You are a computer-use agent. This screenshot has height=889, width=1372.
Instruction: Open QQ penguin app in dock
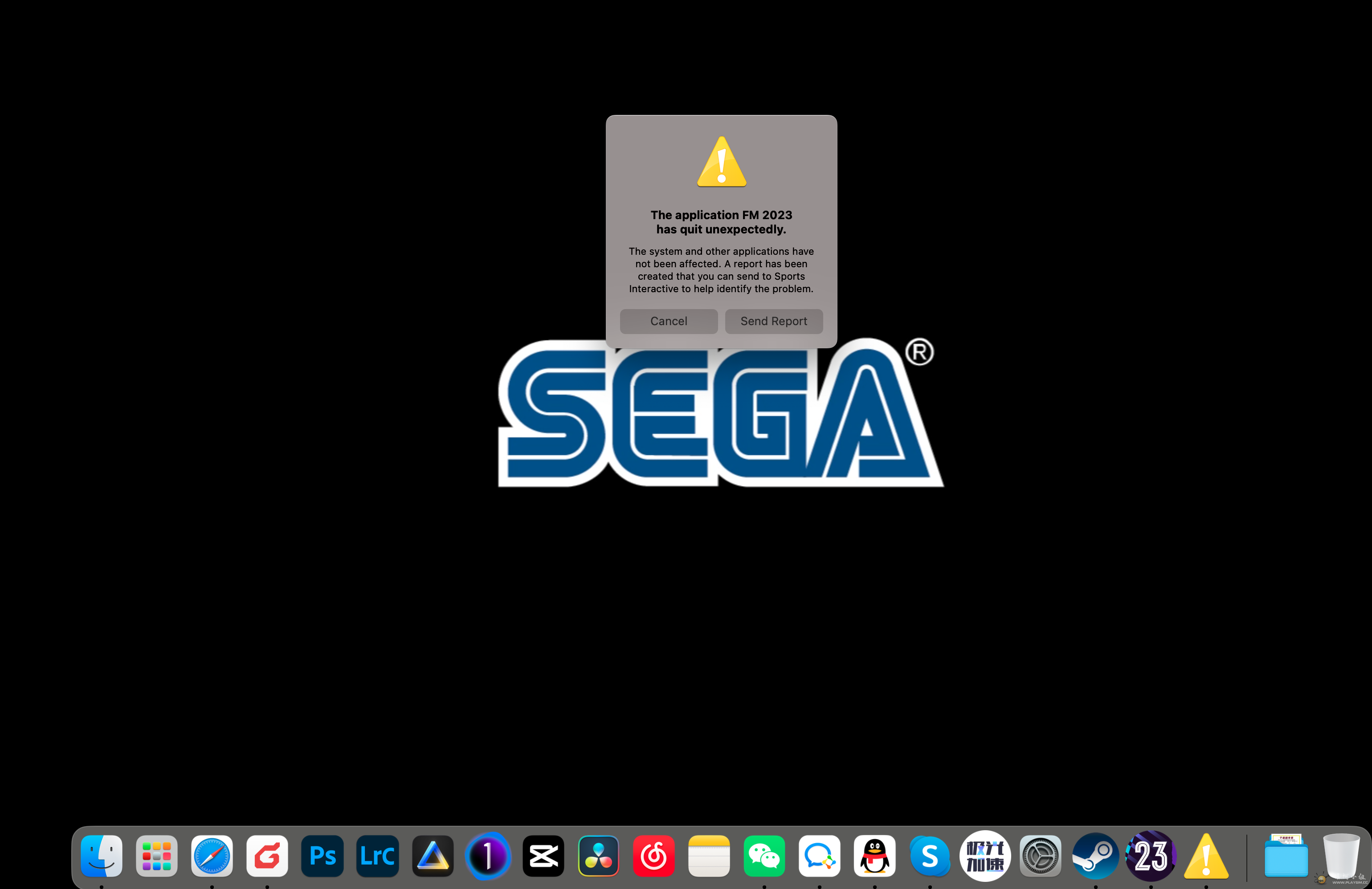point(874,856)
